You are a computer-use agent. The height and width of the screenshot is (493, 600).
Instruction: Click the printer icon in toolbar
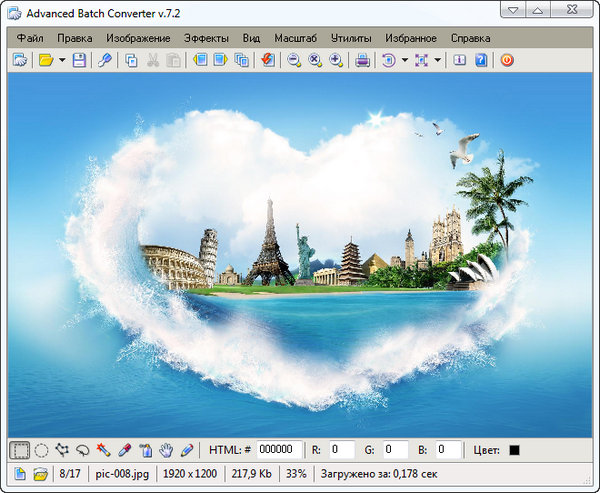(x=363, y=60)
